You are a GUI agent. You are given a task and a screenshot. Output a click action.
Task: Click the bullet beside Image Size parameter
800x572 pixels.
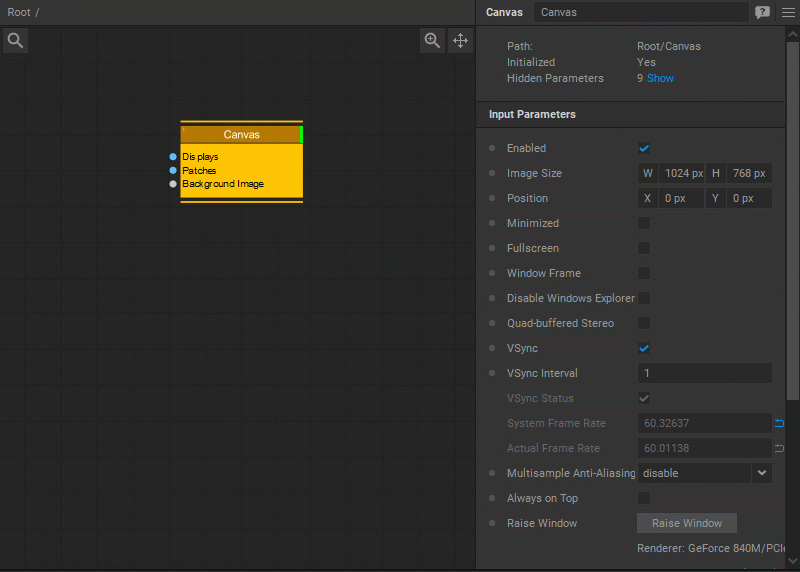492,173
